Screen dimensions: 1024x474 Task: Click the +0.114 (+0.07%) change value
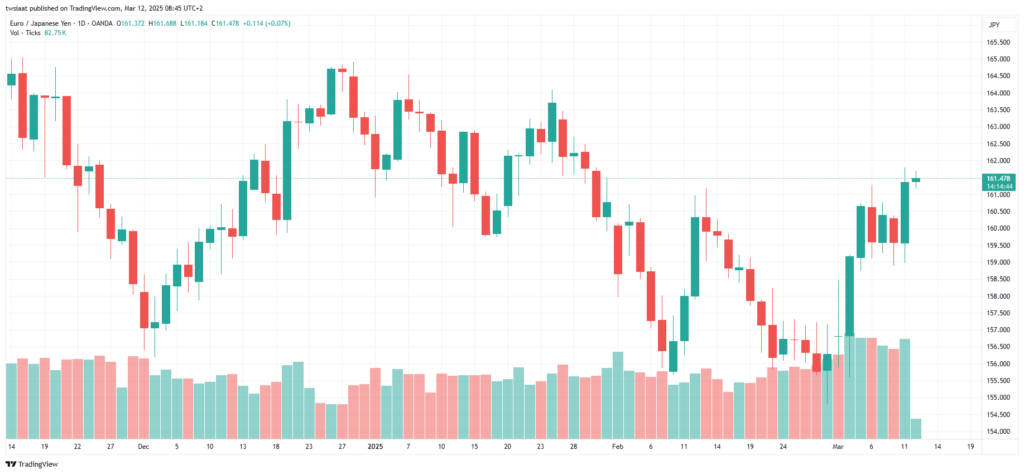pos(266,24)
